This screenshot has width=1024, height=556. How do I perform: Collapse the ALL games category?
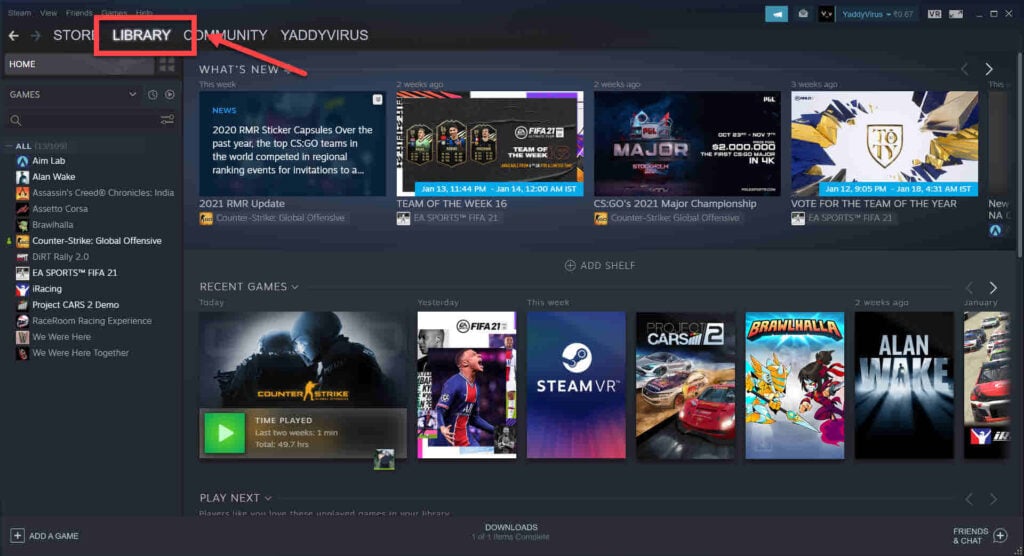click(8, 146)
